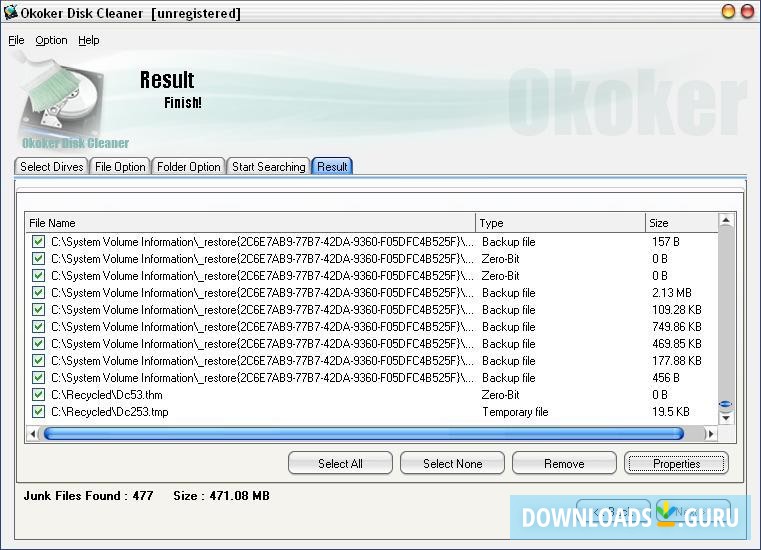The height and width of the screenshot is (550, 761).
Task: Click the Size : 471.08 MB status text
Action: (x=221, y=496)
